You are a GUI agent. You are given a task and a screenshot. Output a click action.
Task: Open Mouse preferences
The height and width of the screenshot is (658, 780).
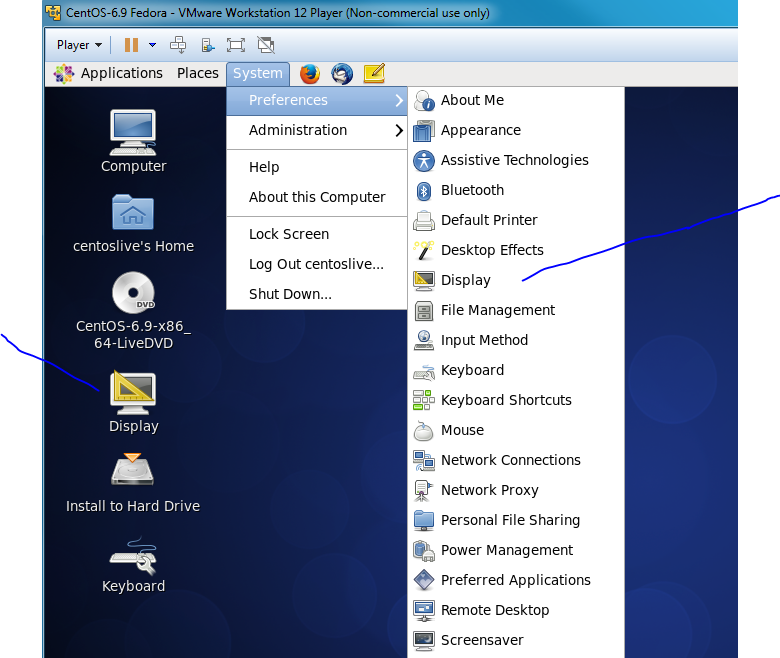[x=516, y=430]
